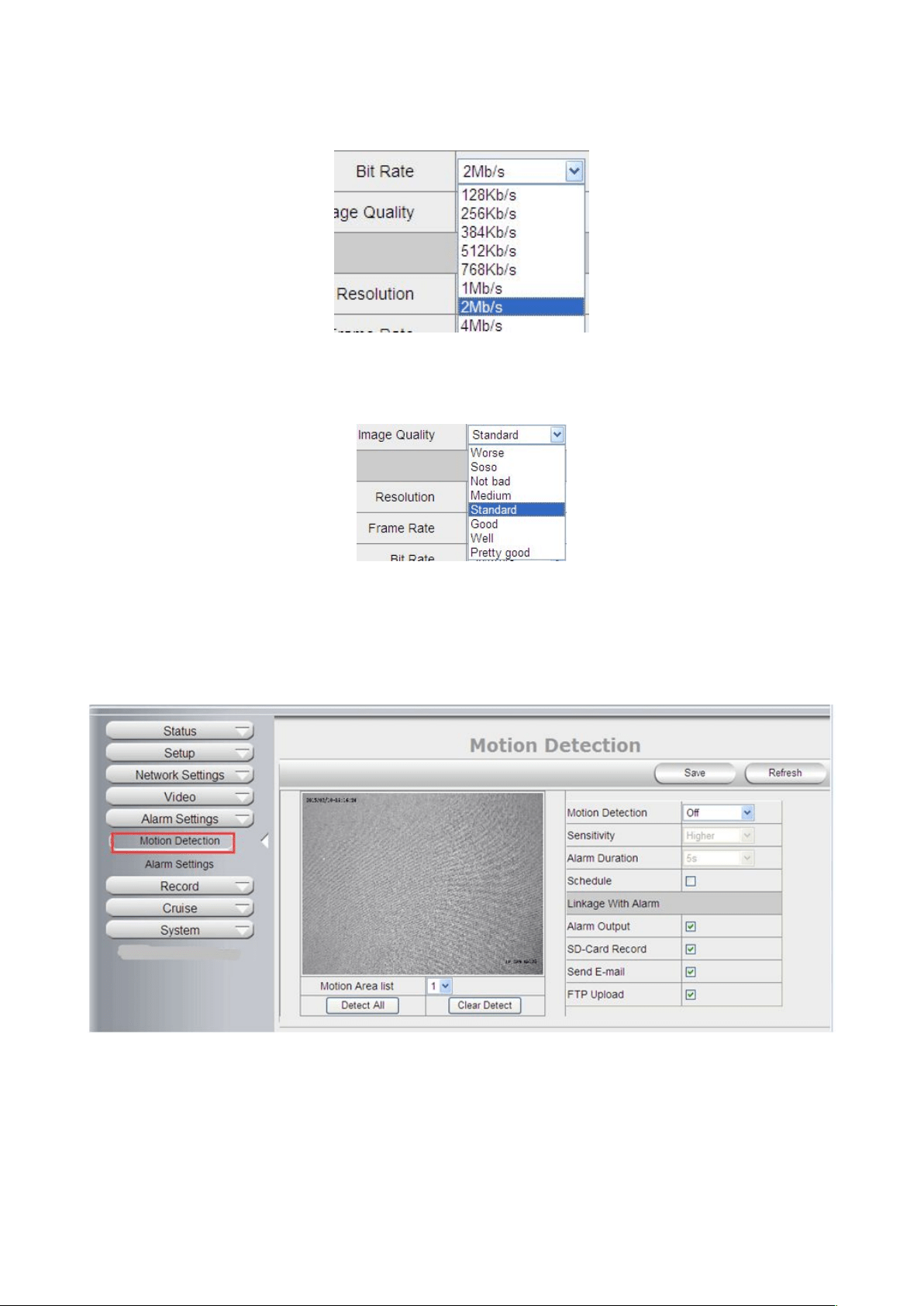Open the Alarm Duration 5s dropdown
Screen dimensions: 924x1306
tap(719, 858)
